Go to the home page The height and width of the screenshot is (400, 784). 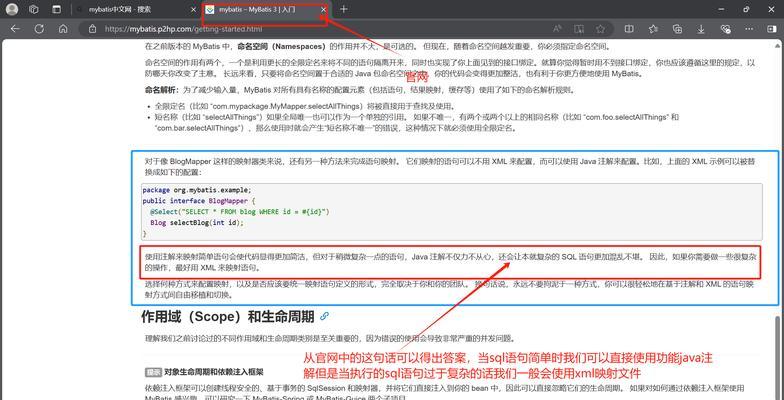point(63,29)
